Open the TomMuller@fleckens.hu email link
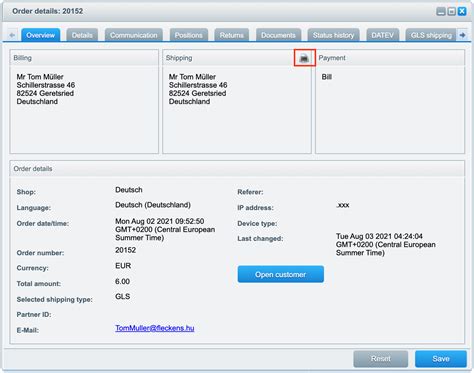The height and width of the screenshot is (373, 474). click(x=155, y=328)
